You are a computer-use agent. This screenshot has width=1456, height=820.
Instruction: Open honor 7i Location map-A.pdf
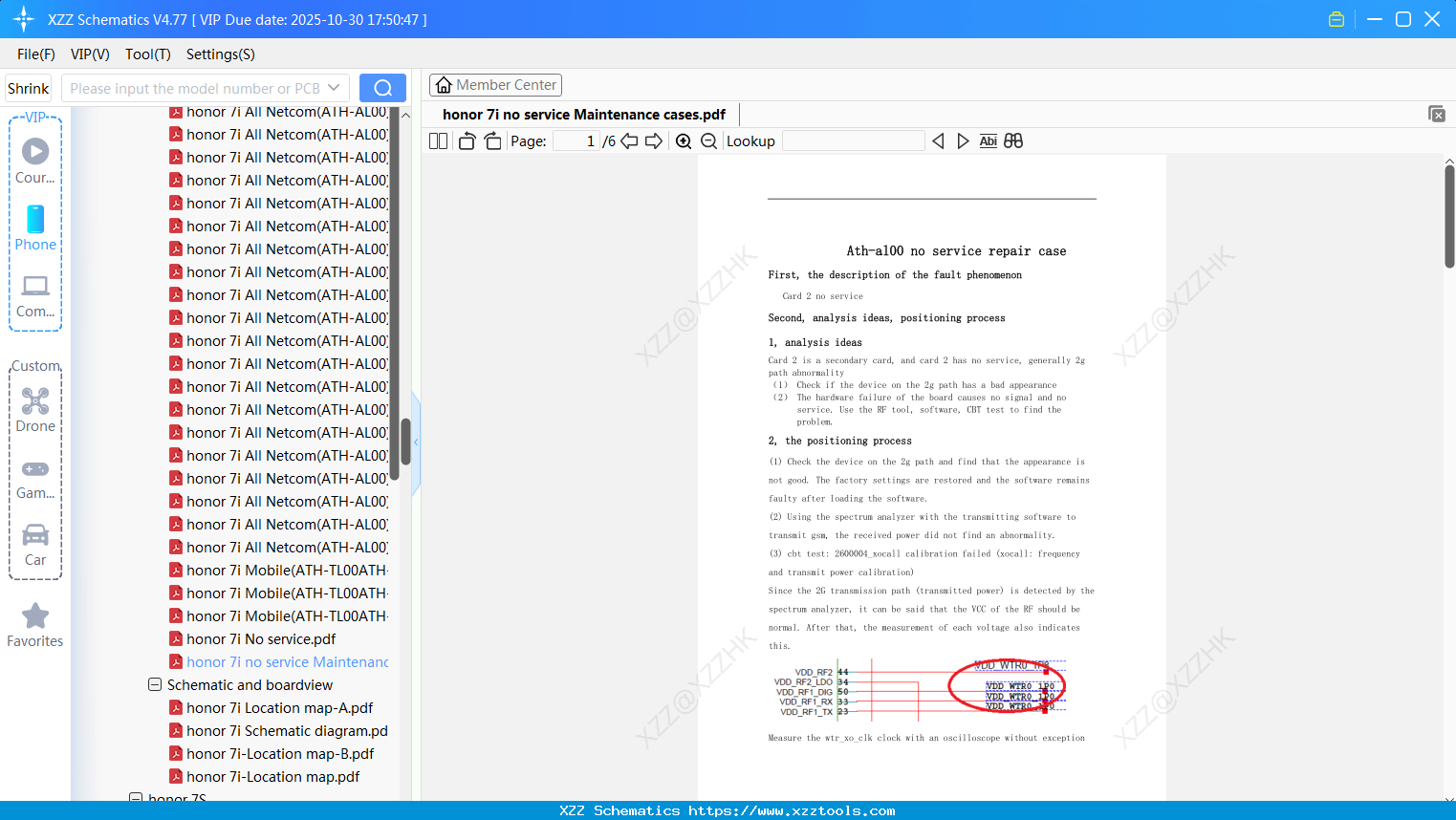point(279,708)
